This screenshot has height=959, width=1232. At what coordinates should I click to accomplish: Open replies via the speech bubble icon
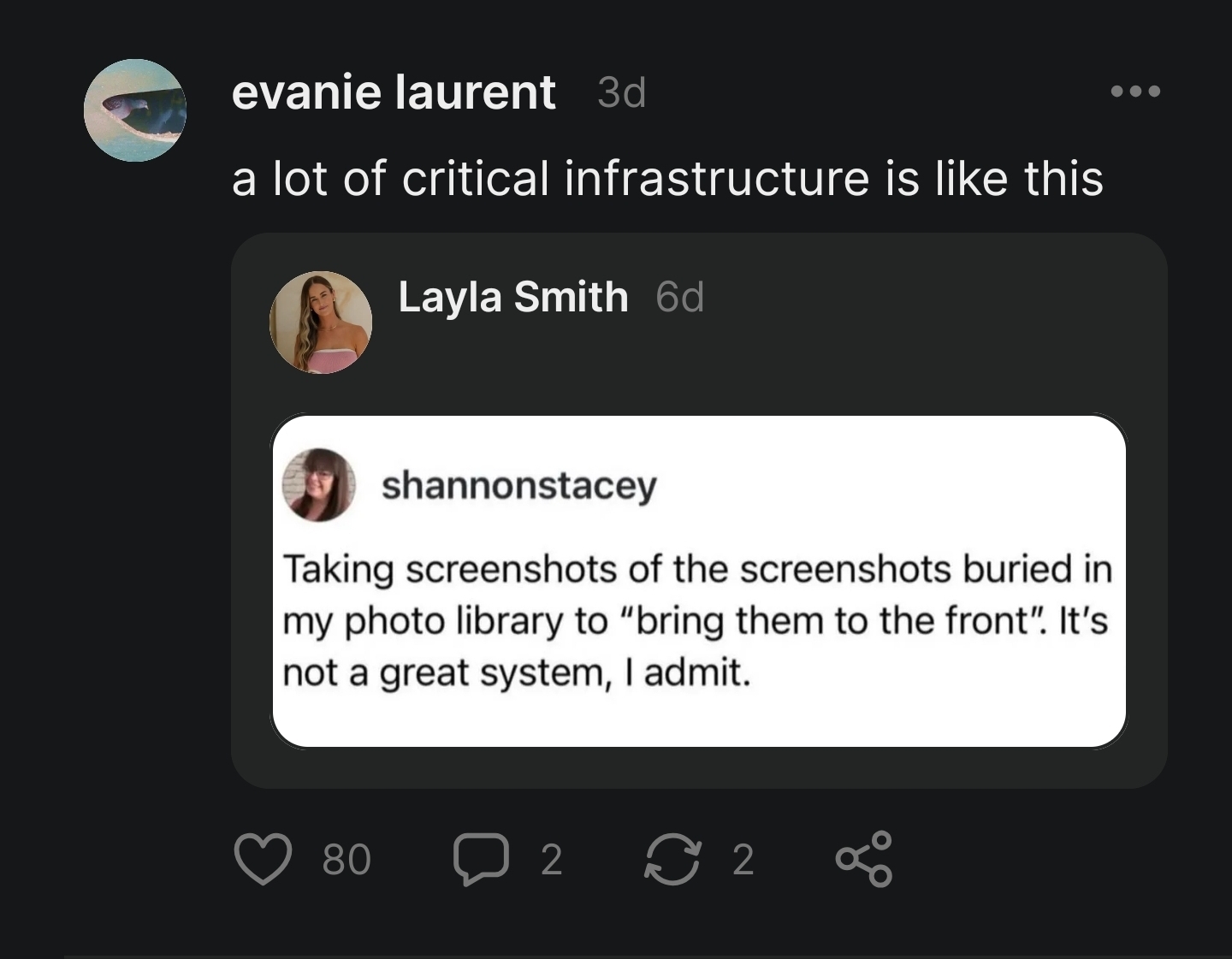[482, 858]
